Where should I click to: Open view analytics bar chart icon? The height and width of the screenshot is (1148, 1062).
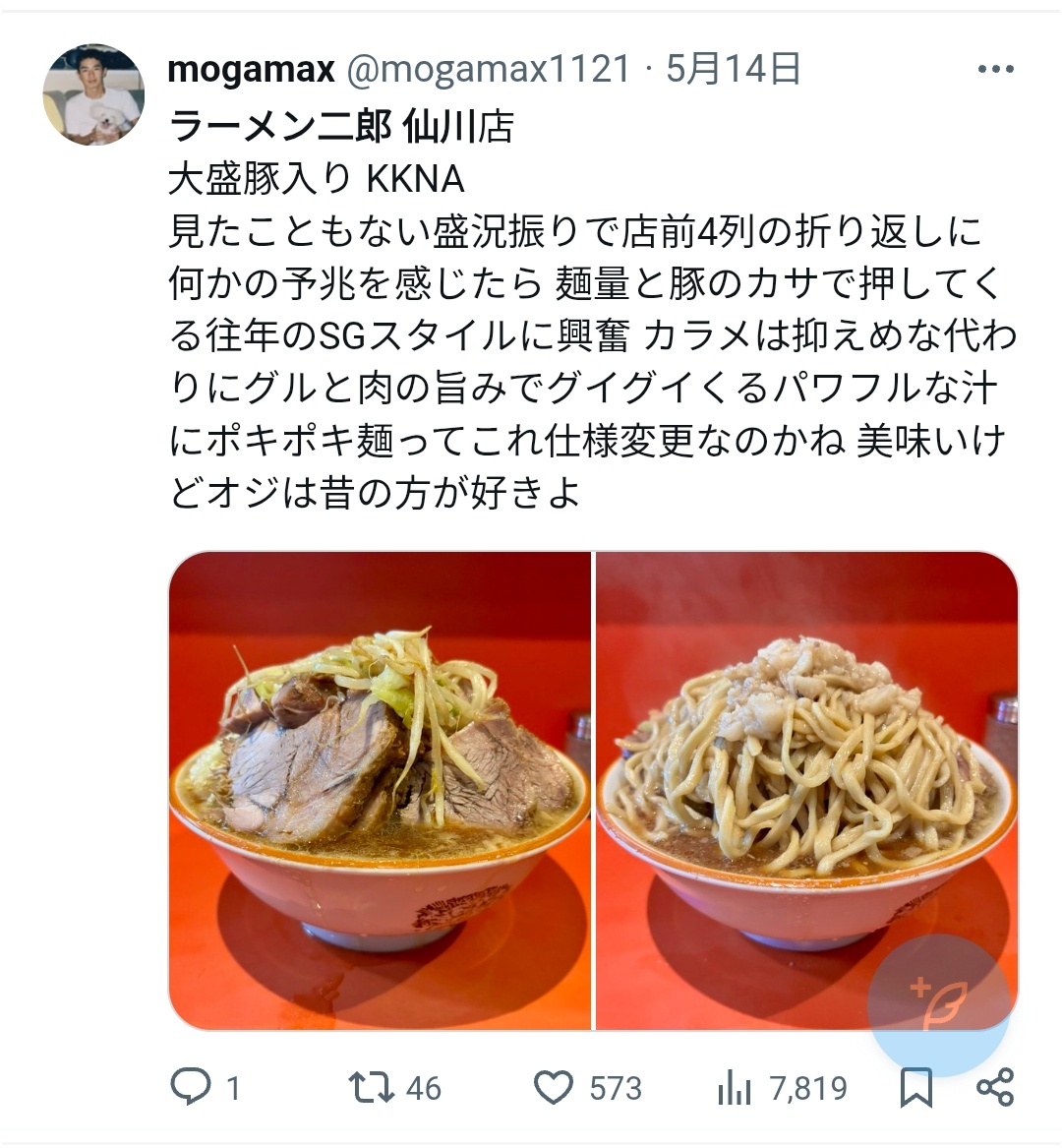(x=735, y=1087)
